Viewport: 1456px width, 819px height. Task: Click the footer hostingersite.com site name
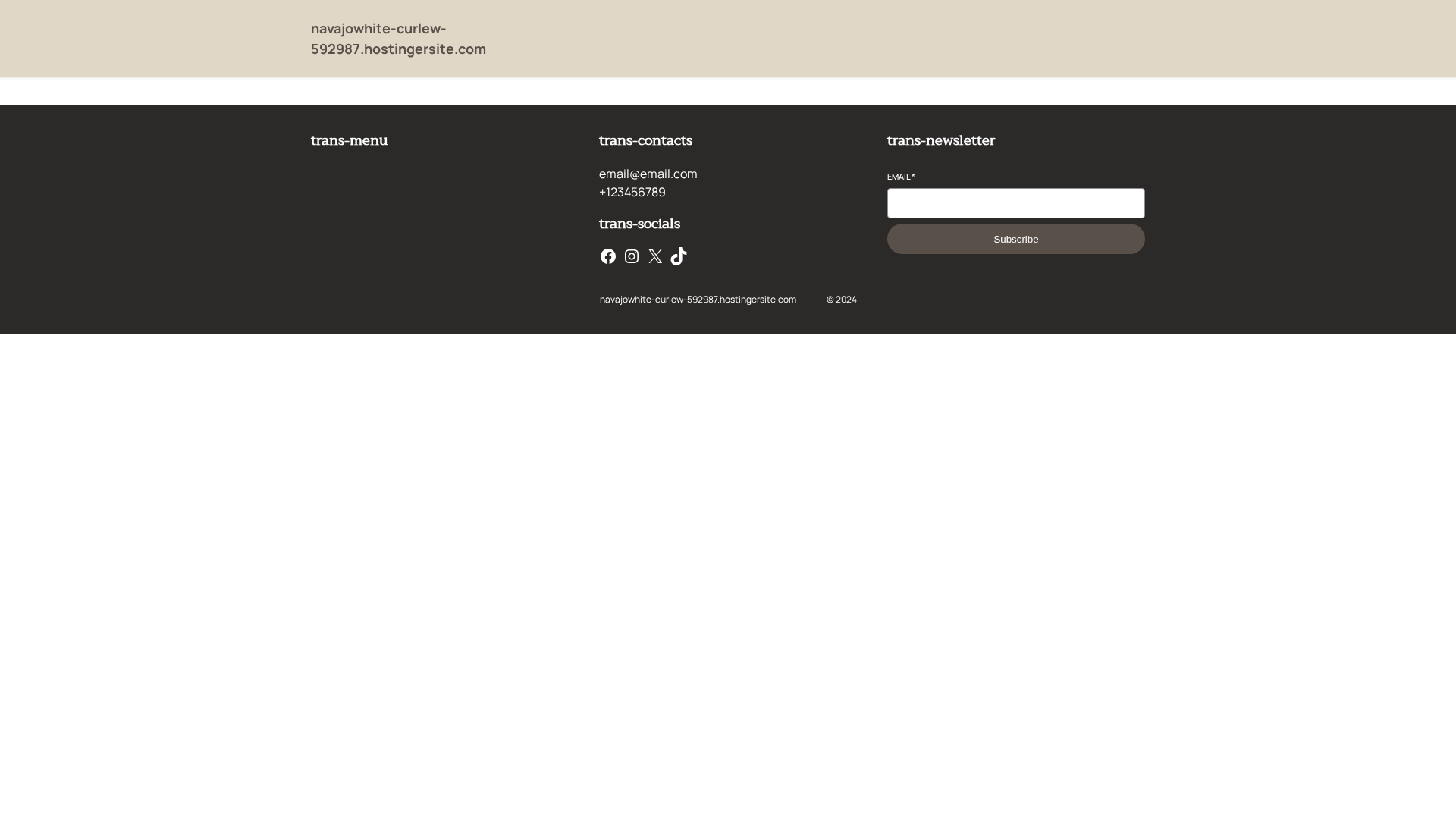coord(698,300)
